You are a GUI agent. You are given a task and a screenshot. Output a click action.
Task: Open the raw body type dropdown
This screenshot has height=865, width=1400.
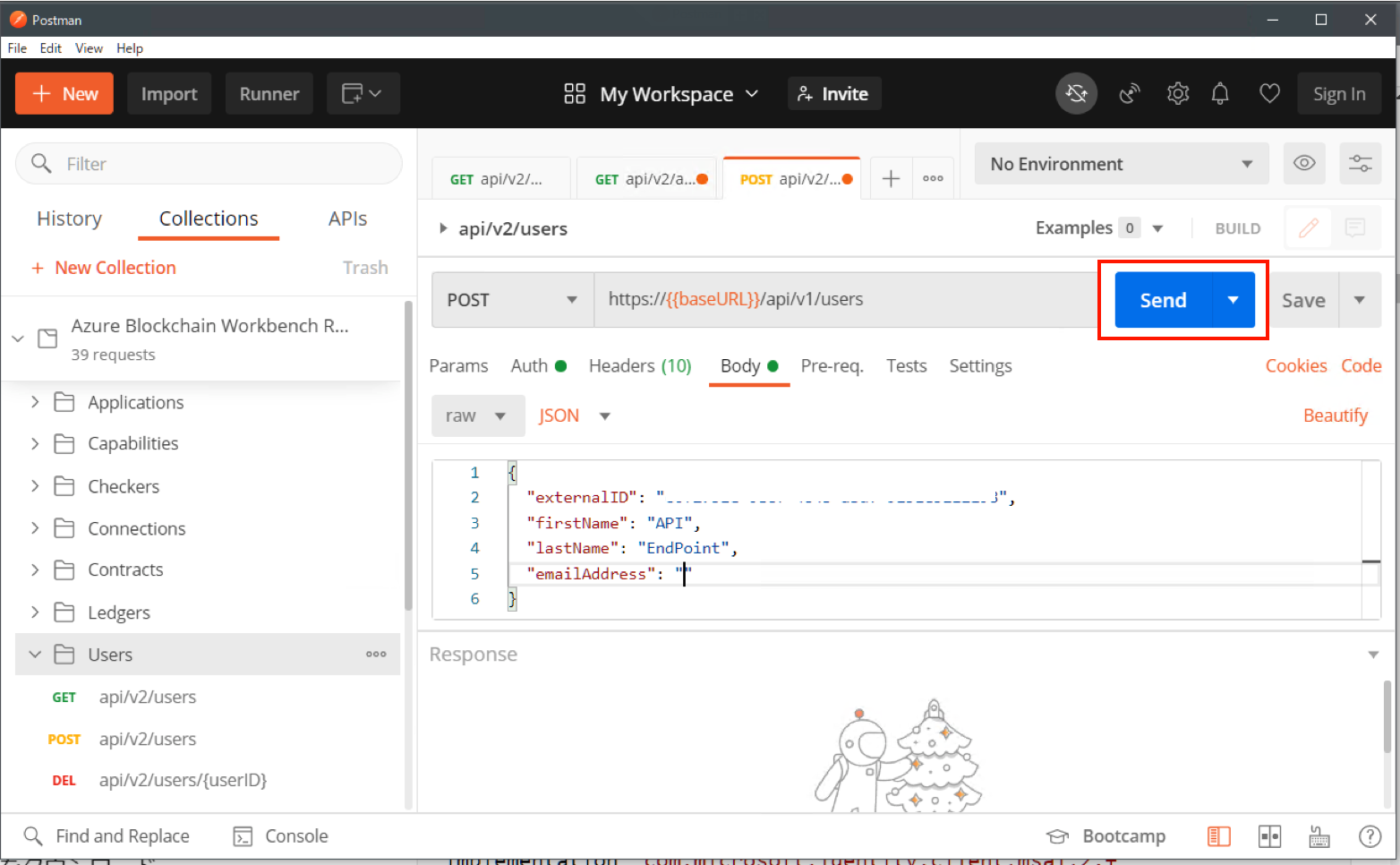pyautogui.click(x=478, y=415)
